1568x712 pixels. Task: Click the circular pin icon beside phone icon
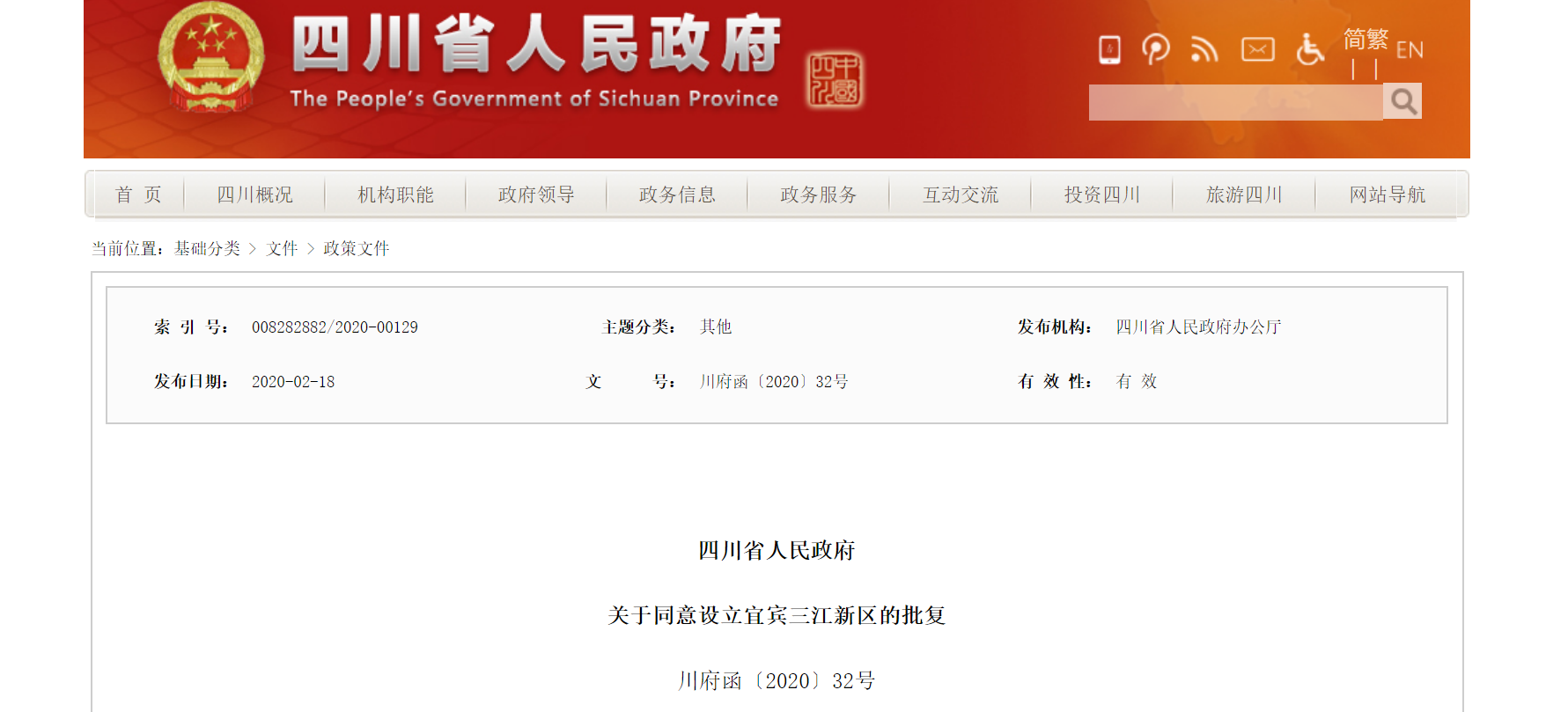click(x=1155, y=49)
